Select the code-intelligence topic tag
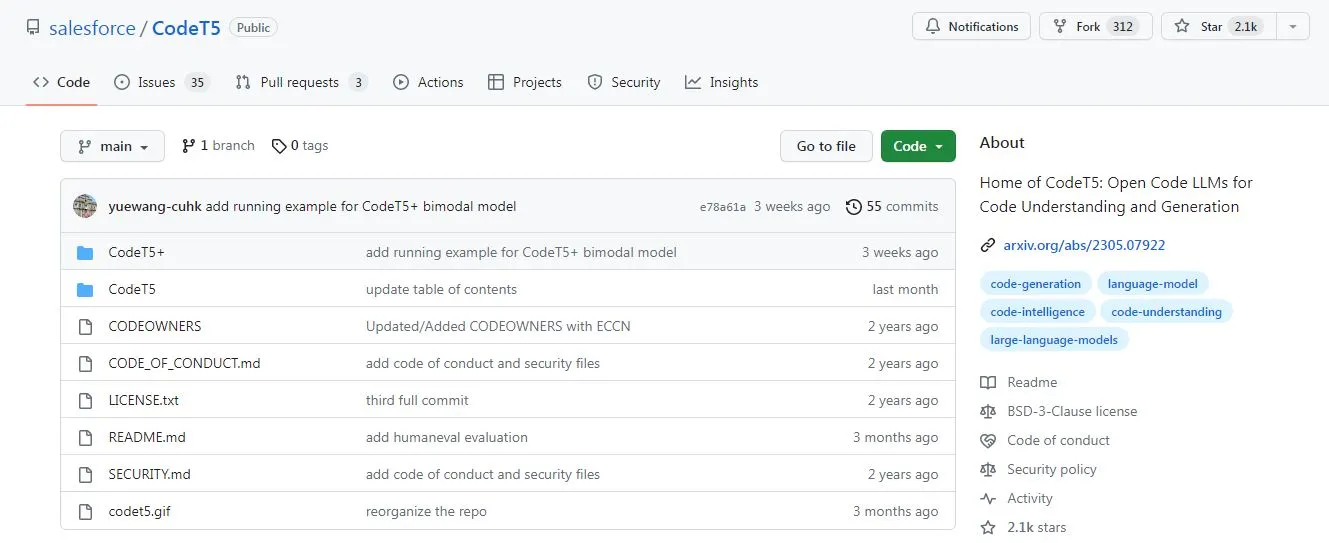Image resolution: width=1329 pixels, height=543 pixels. click(1037, 312)
